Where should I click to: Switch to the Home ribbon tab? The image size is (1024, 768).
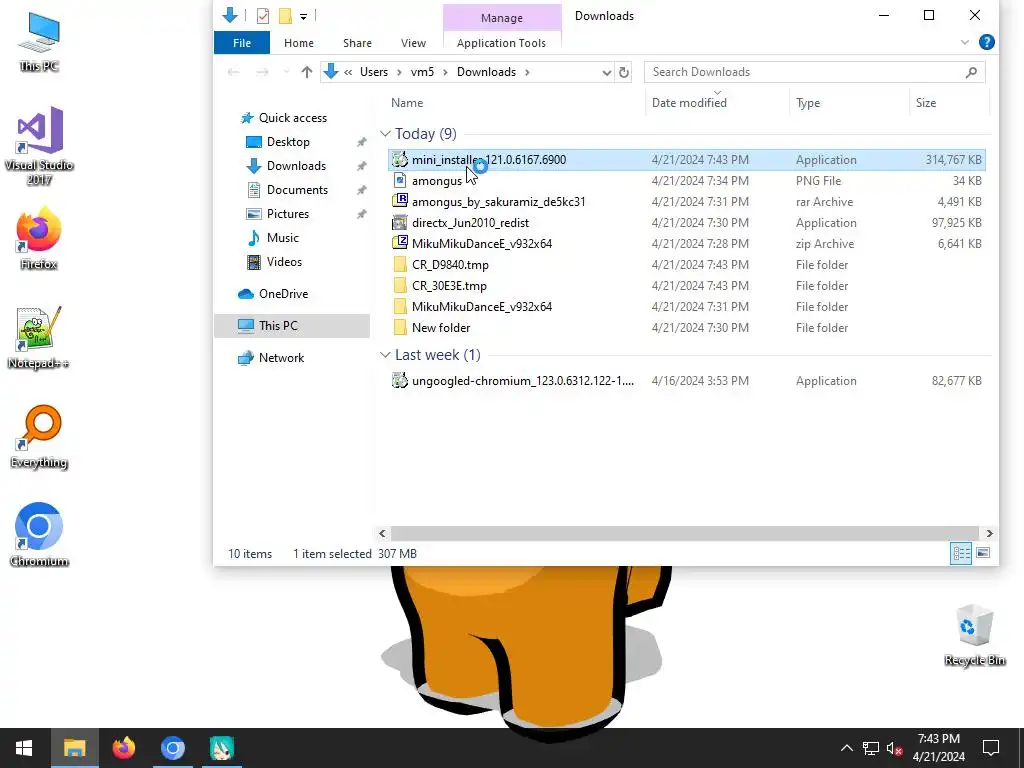click(298, 43)
